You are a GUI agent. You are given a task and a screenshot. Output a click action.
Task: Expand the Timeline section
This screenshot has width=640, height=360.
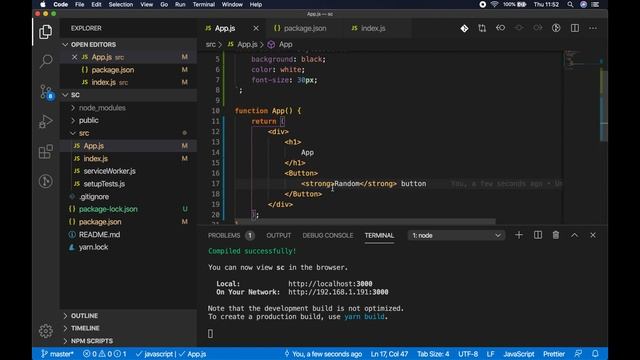point(85,328)
